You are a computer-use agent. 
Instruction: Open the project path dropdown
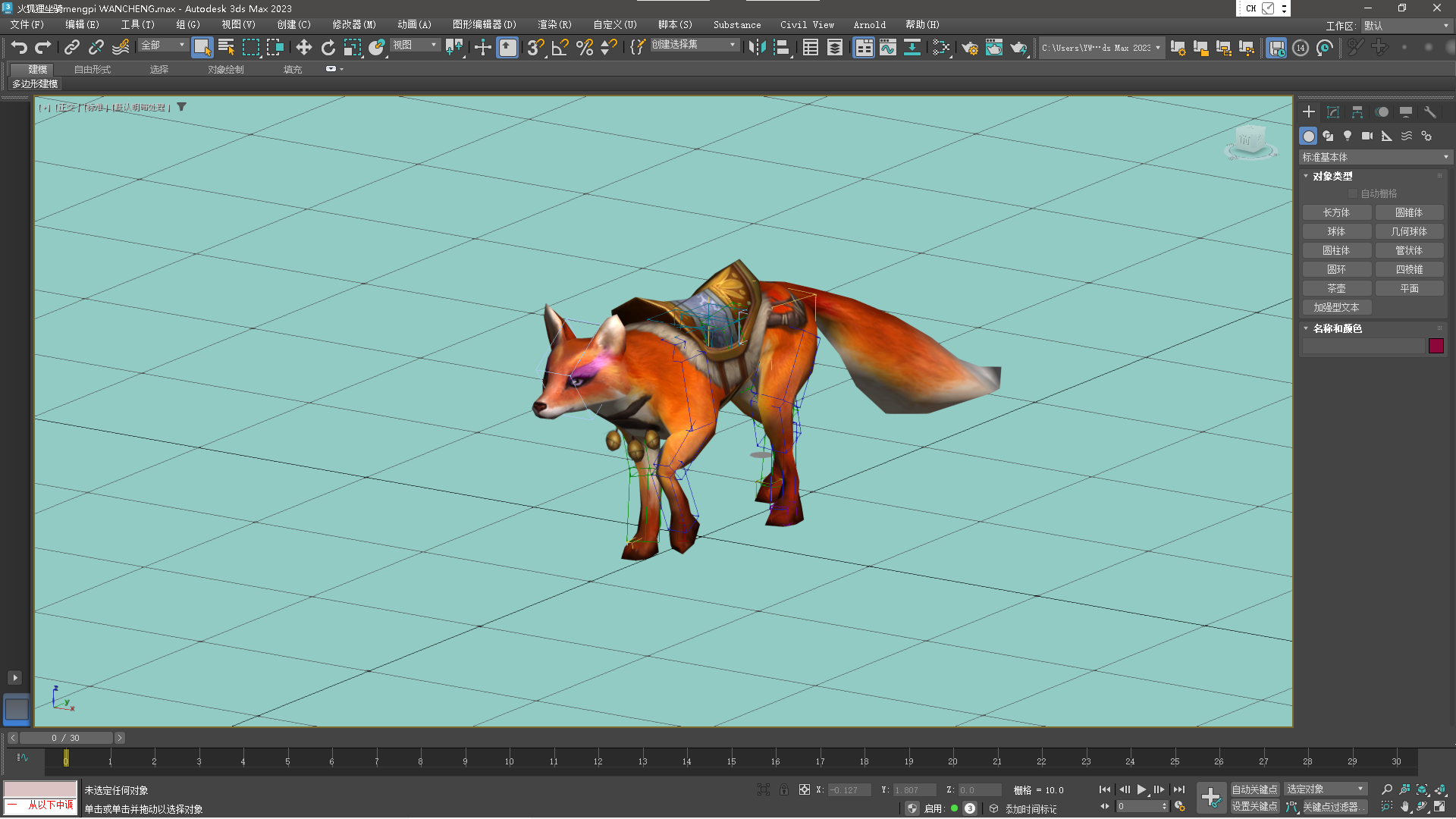click(1101, 48)
